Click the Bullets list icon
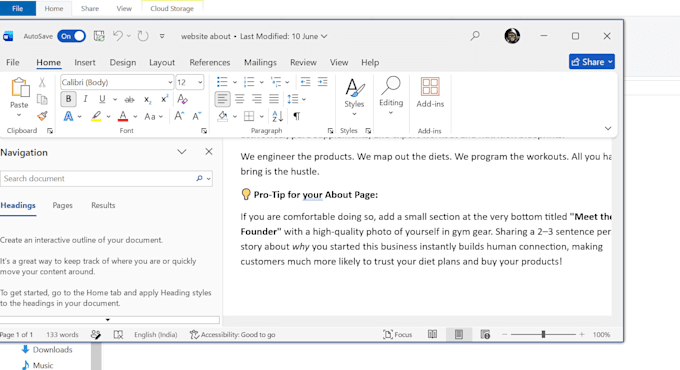This screenshot has width=680, height=370. 222,82
